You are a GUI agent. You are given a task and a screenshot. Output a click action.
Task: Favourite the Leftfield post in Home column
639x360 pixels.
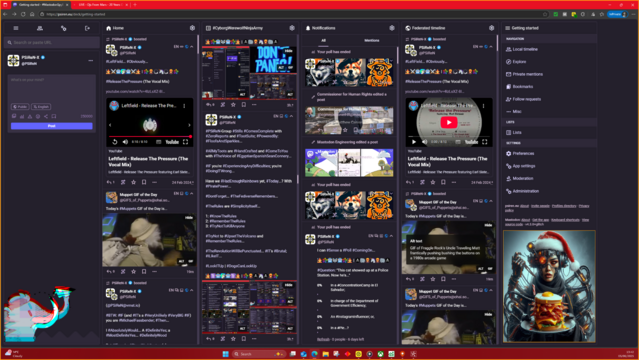(133, 182)
